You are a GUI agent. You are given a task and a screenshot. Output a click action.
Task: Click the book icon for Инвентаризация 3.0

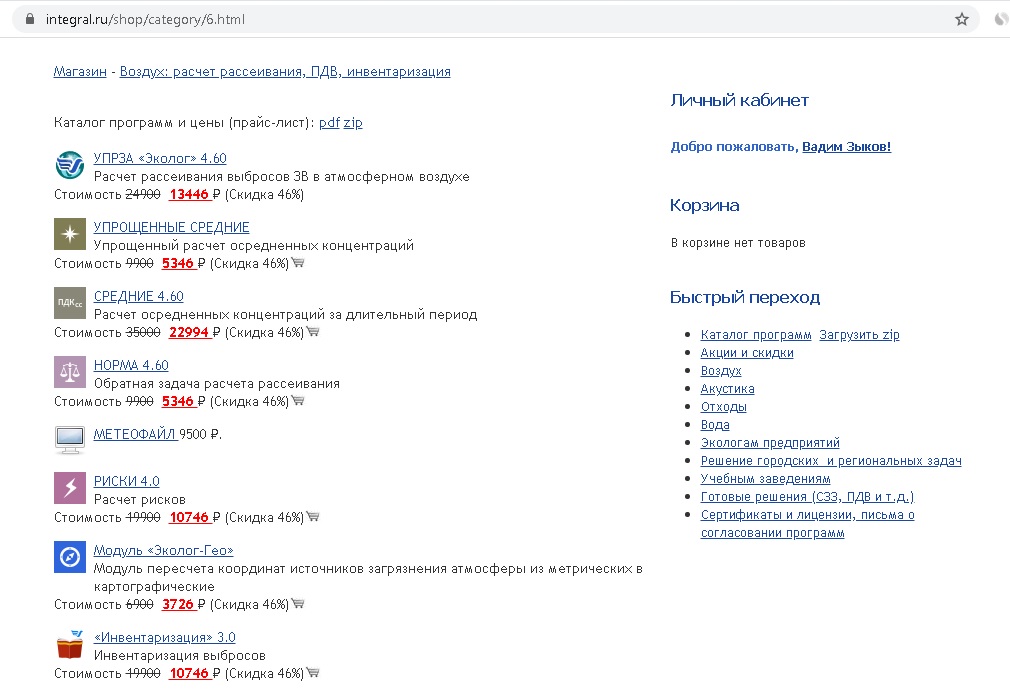coord(70,645)
